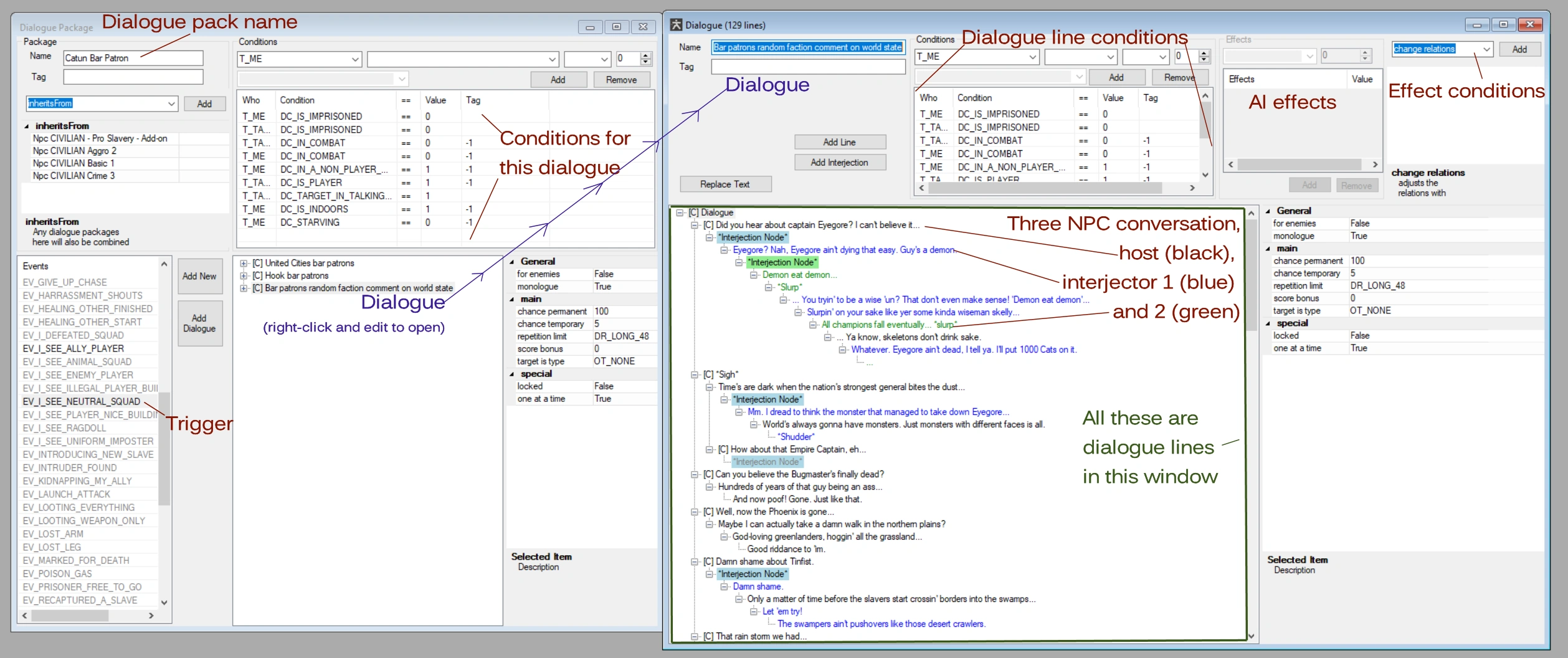Viewport: 1568px width, 658px height.
Task: Click Remove in Dialogue Package conditions
Action: coord(621,80)
